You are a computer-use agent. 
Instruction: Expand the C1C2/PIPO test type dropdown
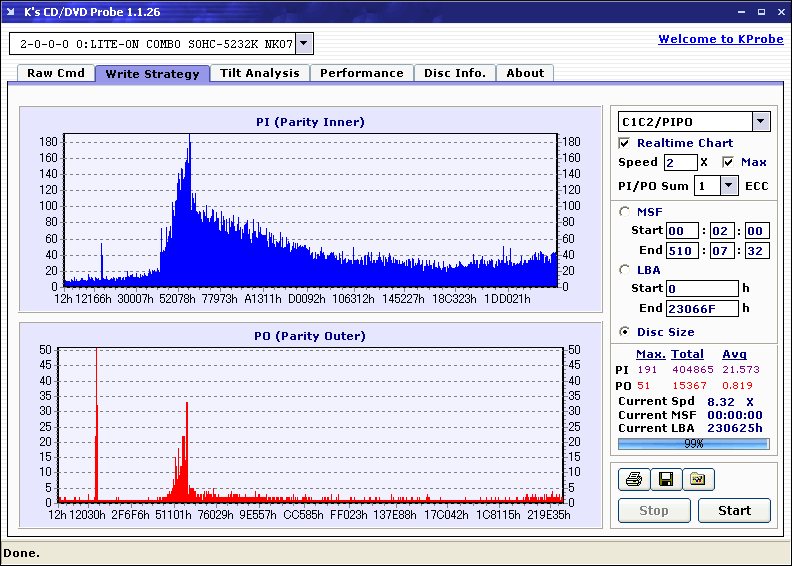point(760,122)
